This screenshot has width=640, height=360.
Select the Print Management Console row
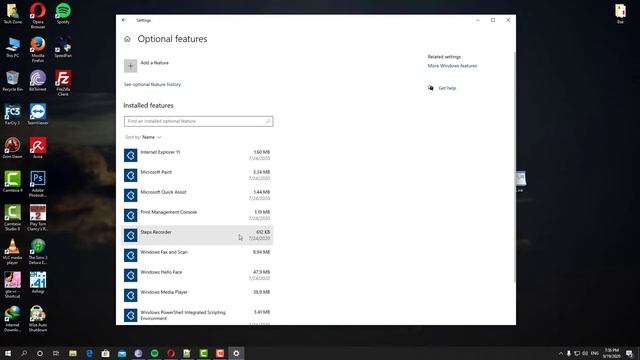(198, 215)
